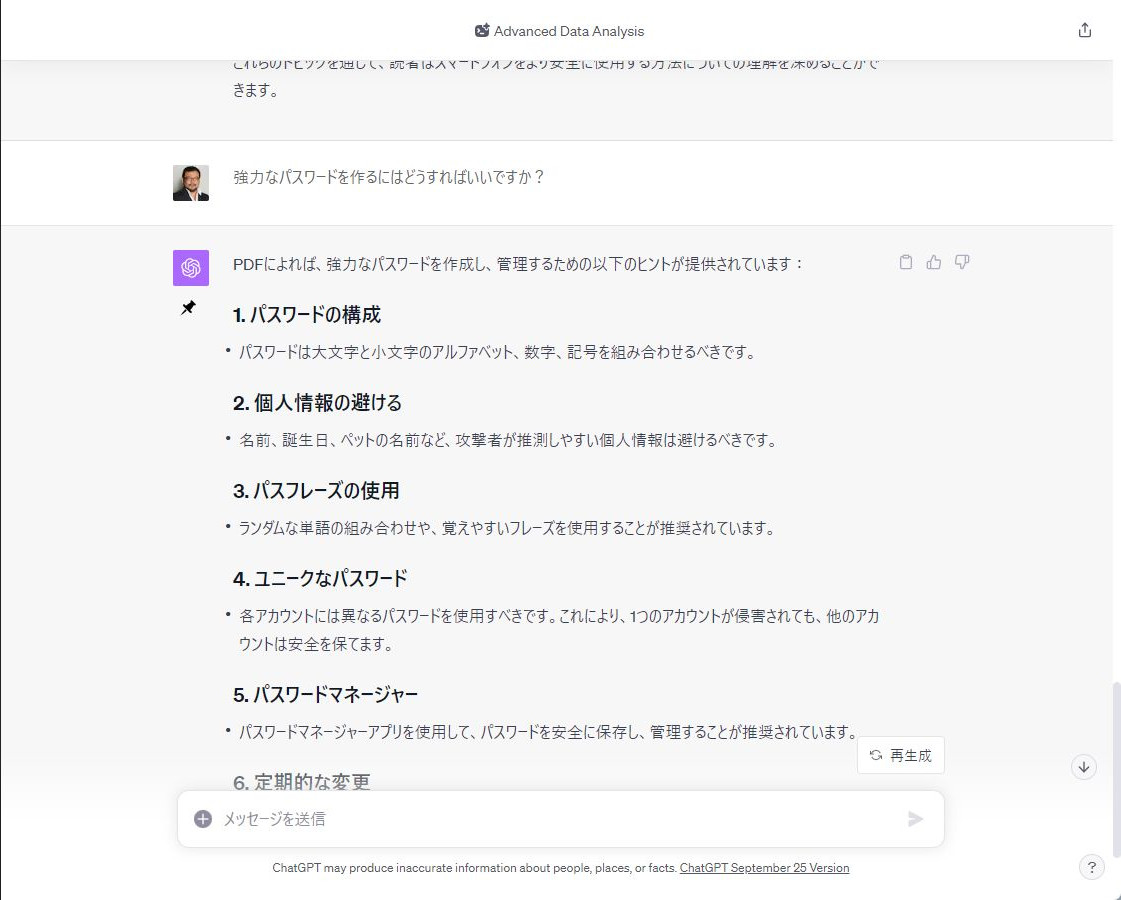Image resolution: width=1121 pixels, height=900 pixels.
Task: Rate the response with the thumbs down
Action: [961, 261]
